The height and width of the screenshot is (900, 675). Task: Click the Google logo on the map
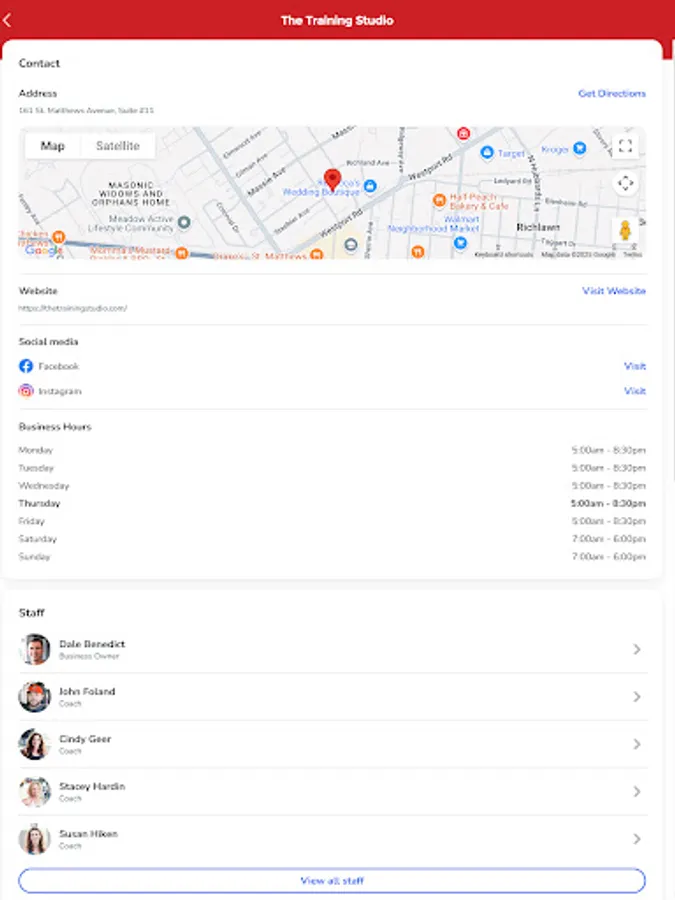[43, 250]
